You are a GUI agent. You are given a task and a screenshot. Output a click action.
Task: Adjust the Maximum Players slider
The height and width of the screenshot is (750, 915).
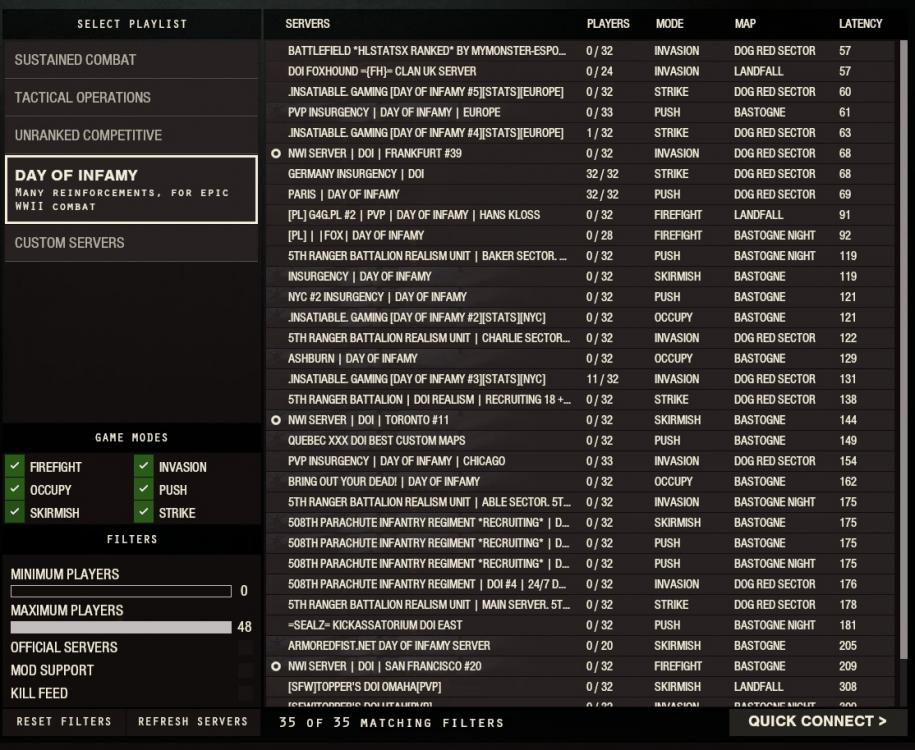[x=121, y=627]
